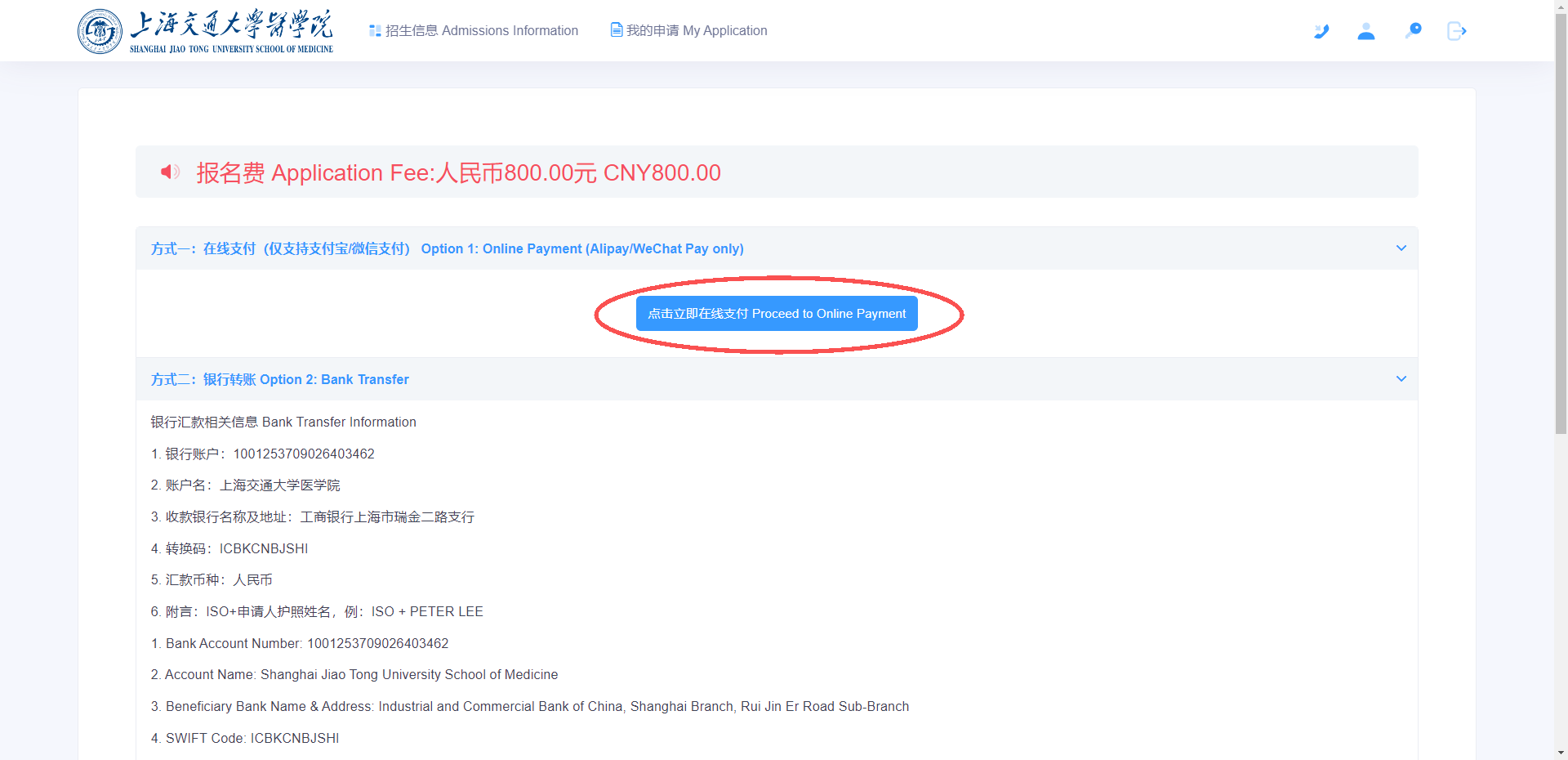The height and width of the screenshot is (760, 1568).
Task: Log out using the exit arrow icon
Action: (x=1457, y=31)
